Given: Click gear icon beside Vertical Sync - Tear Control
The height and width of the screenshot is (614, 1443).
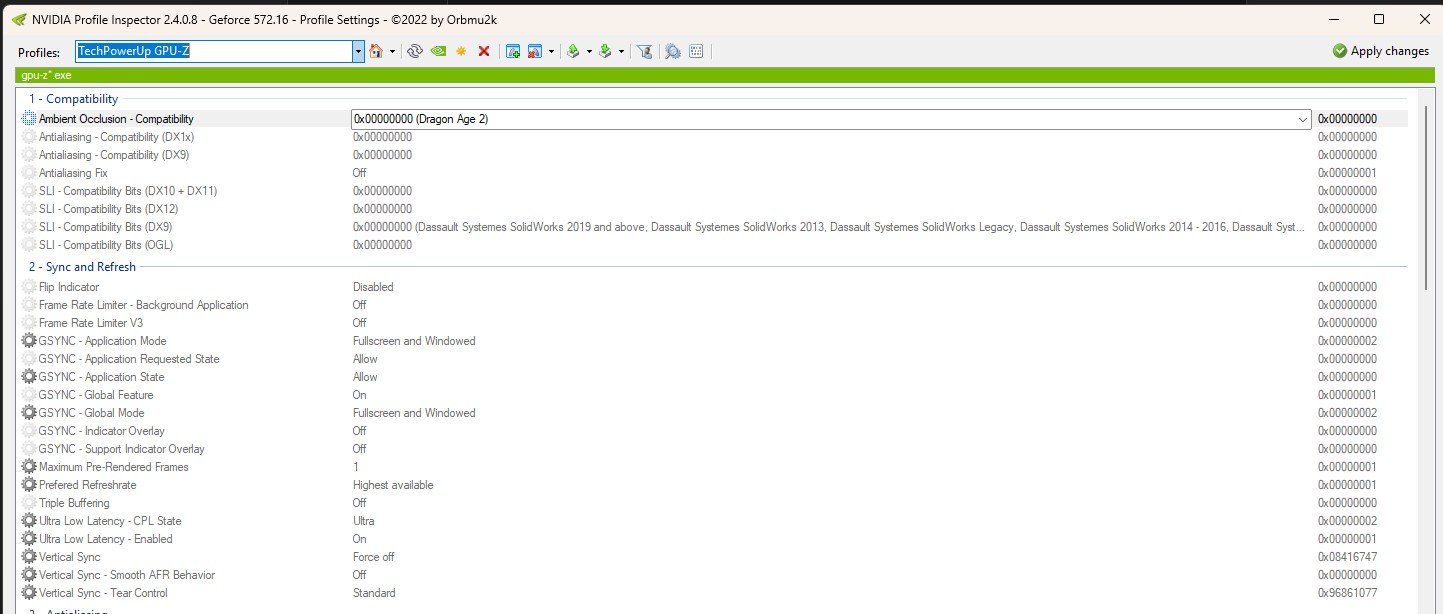Looking at the screenshot, I should click(29, 593).
